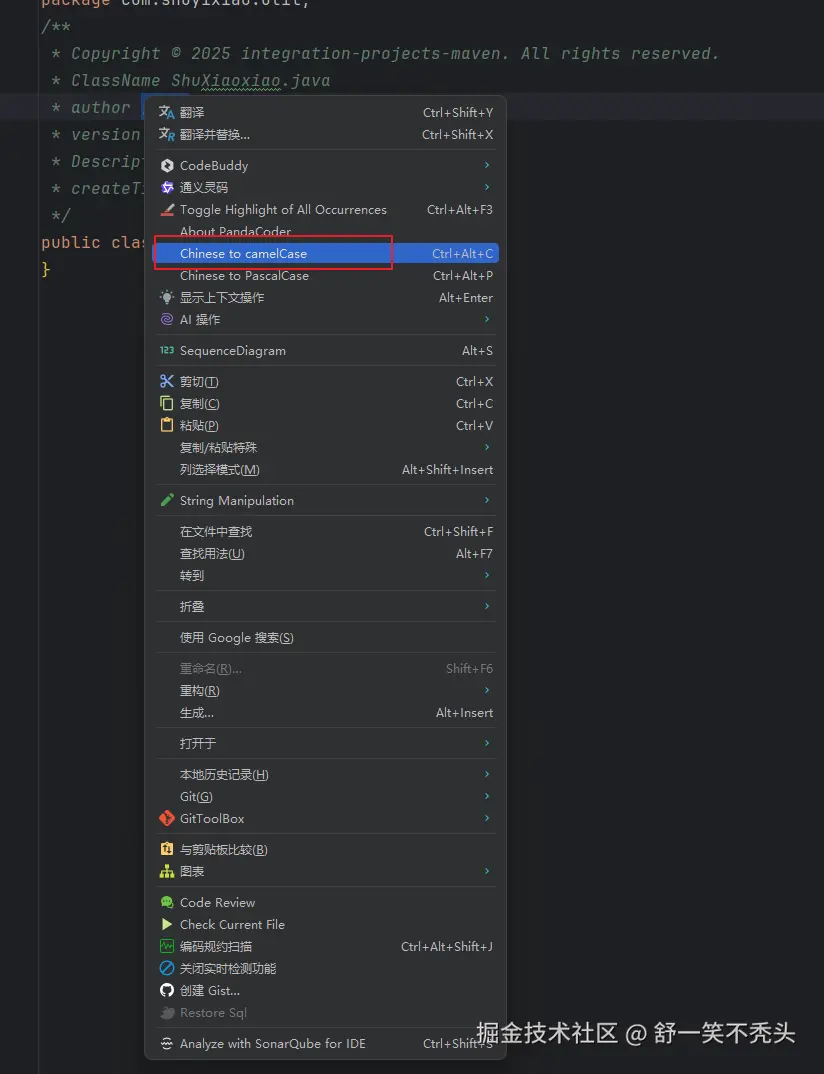824x1074 pixels.
Task: Click the ShuXiaoxiao.java class name in the comment
Action: [x=250, y=81]
